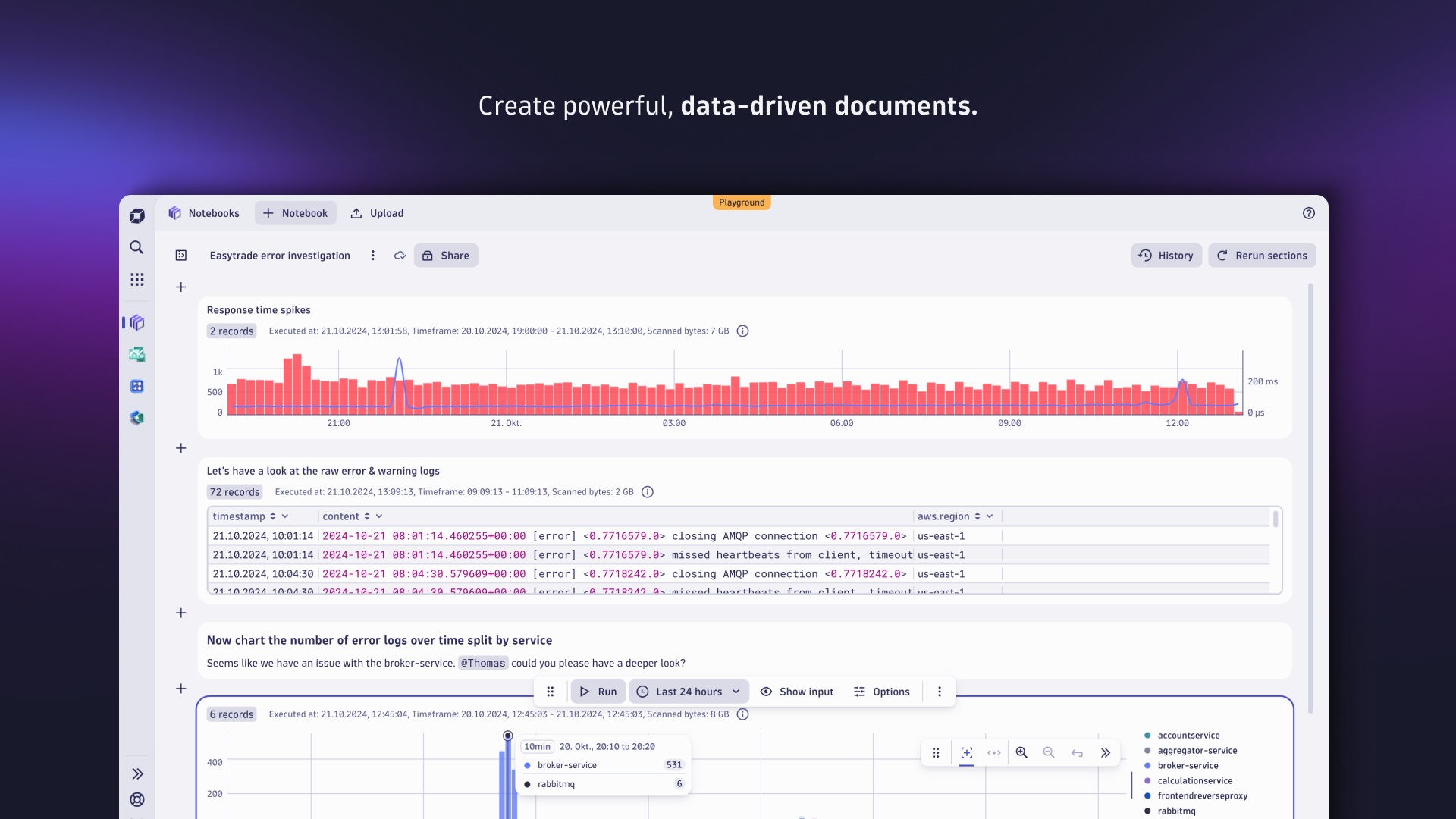This screenshot has width=1456, height=819.
Task: Toggle the notebook side panel icon
Action: tap(181, 256)
